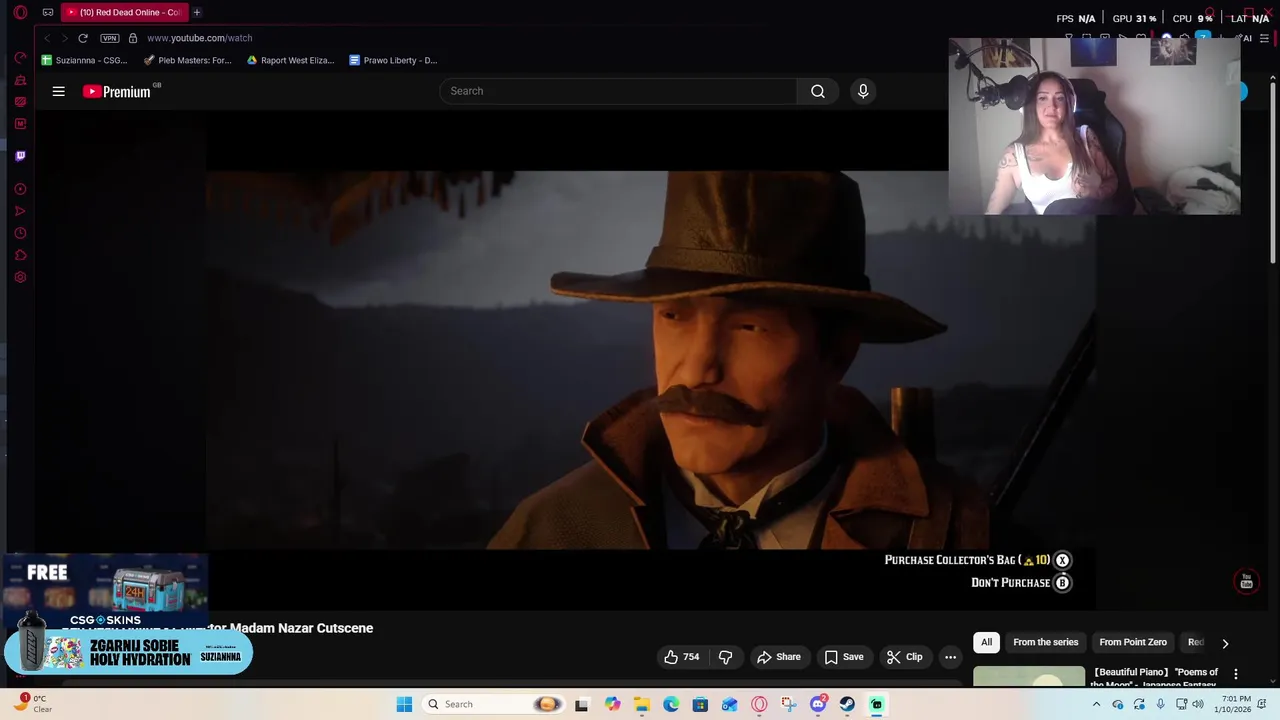The height and width of the screenshot is (720, 1280).
Task: Open Beautiful Piano recommended video
Action: point(1096,676)
